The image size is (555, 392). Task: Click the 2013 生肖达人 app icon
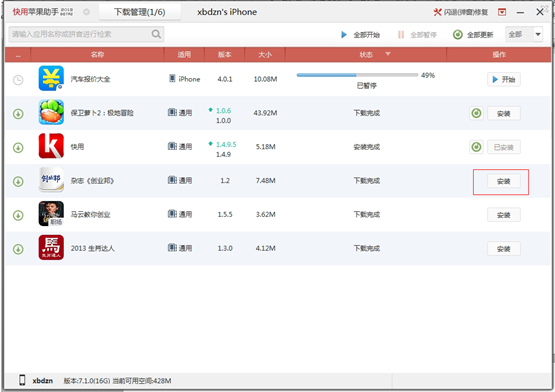point(51,248)
